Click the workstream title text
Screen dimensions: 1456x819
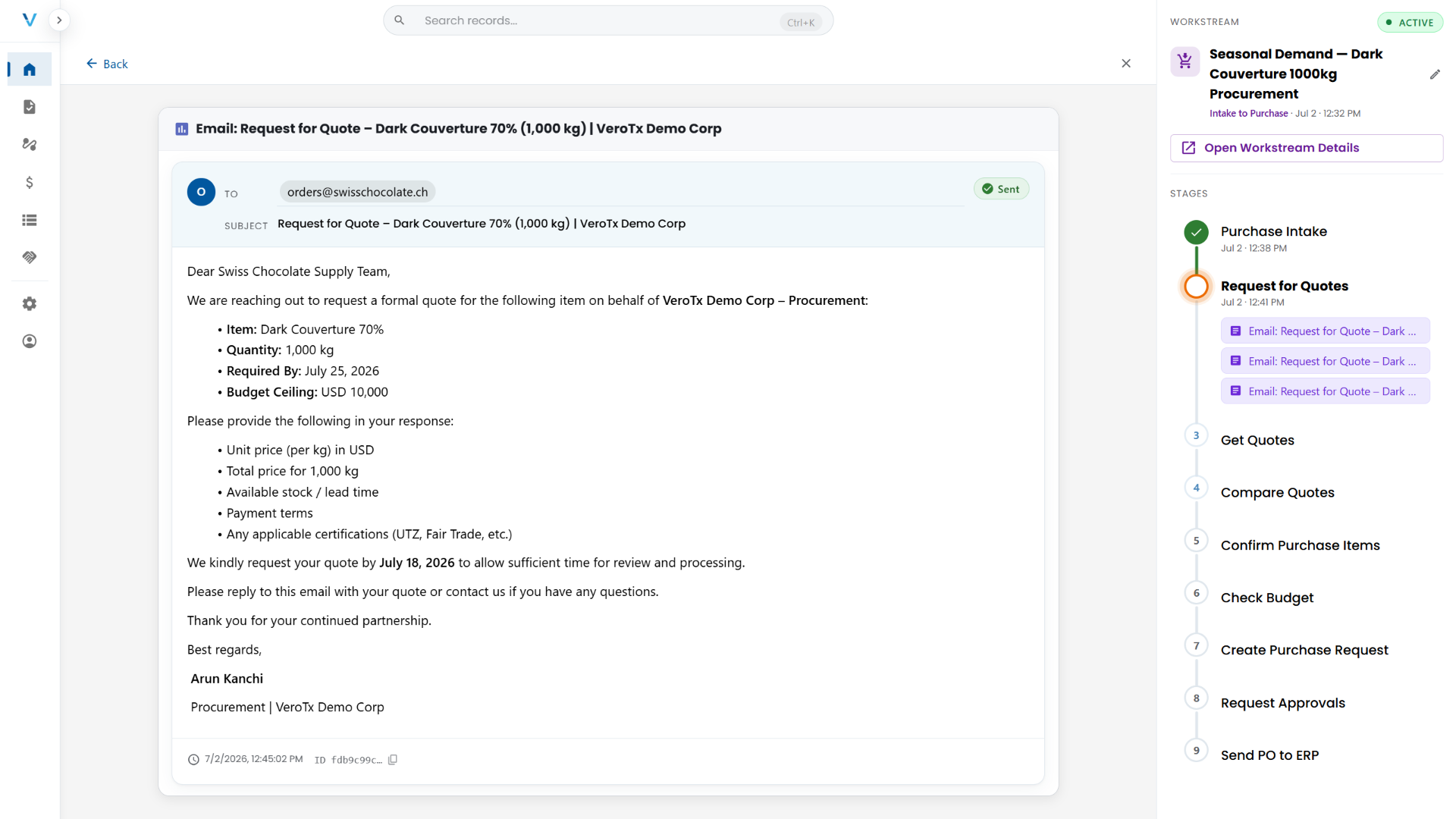[x=1296, y=74]
